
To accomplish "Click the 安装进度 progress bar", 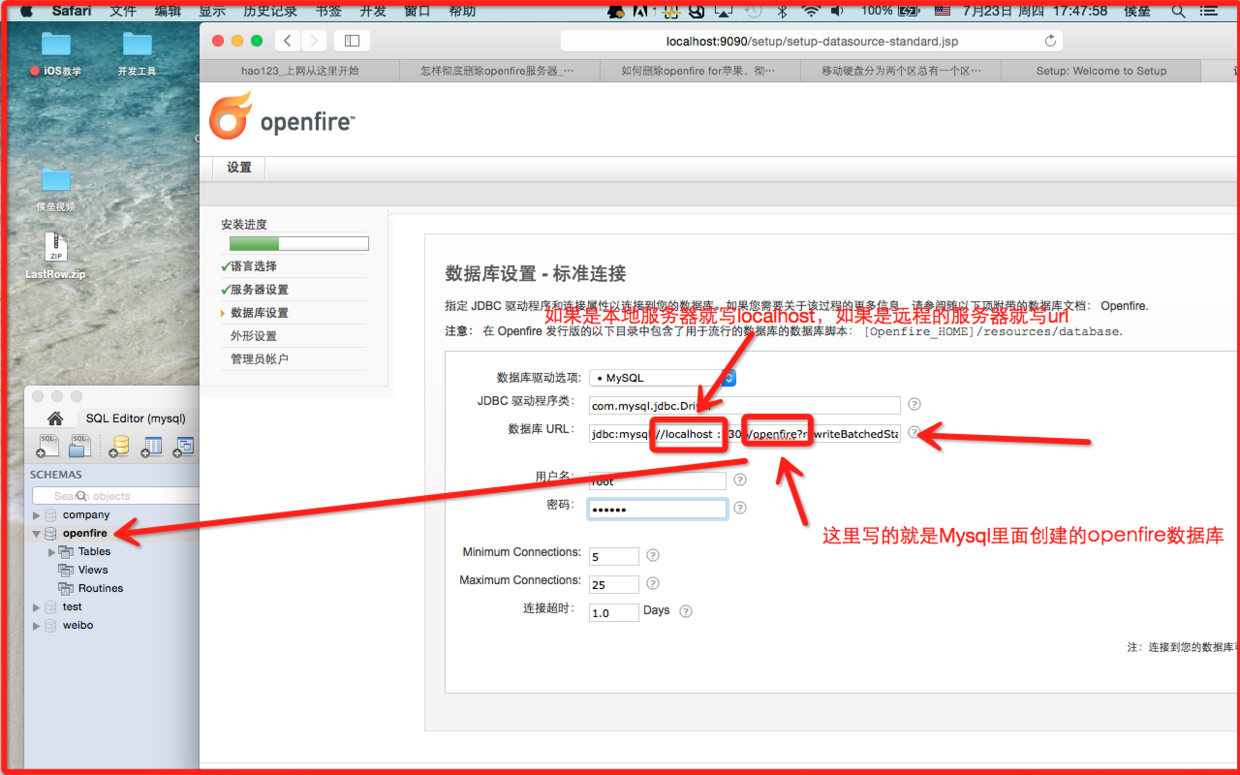I will 299,243.
